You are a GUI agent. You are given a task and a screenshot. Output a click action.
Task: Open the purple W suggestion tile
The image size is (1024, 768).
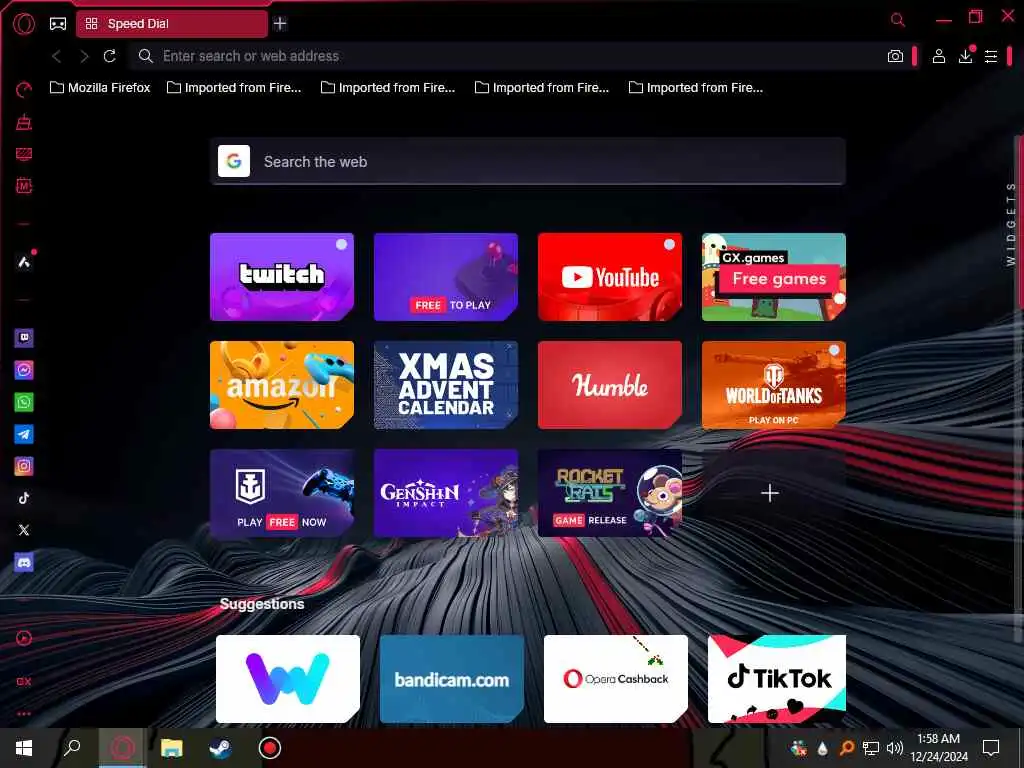[287, 679]
